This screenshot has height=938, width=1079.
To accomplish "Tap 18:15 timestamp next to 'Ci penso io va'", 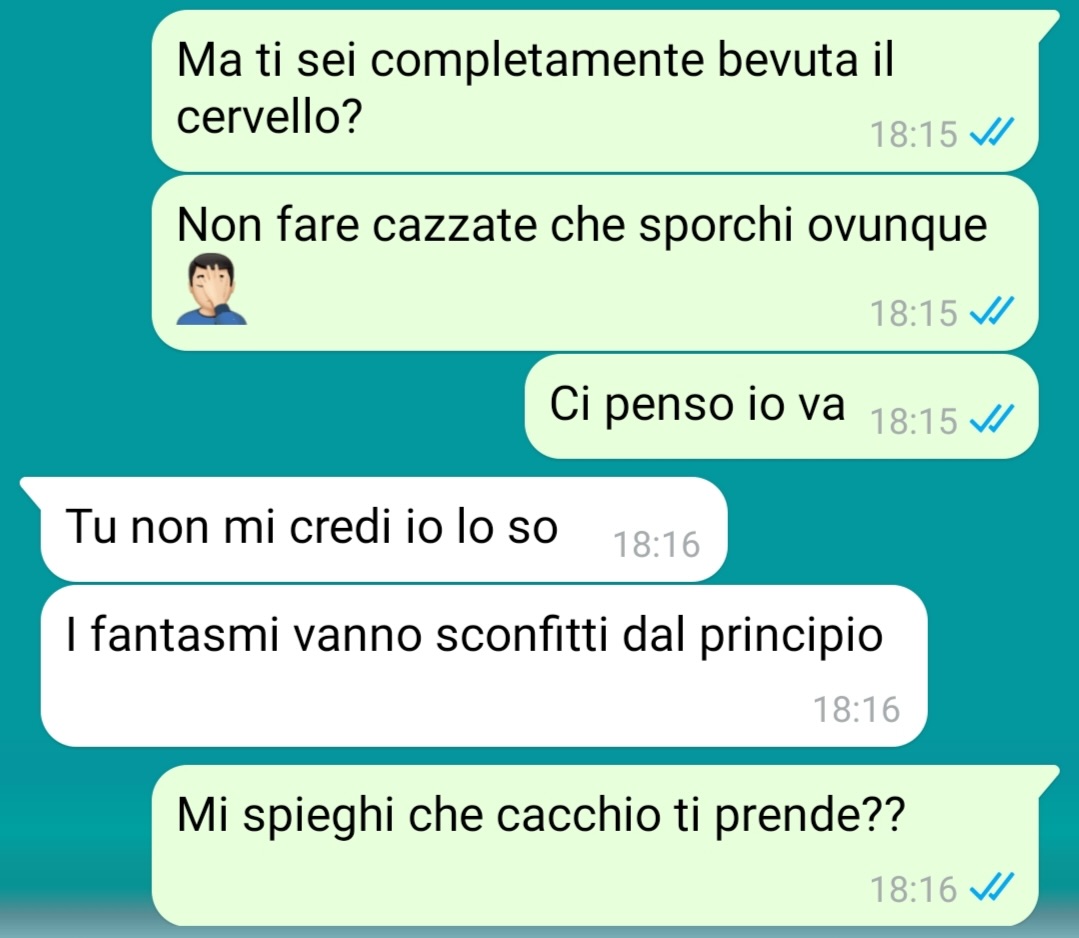I will point(914,420).
